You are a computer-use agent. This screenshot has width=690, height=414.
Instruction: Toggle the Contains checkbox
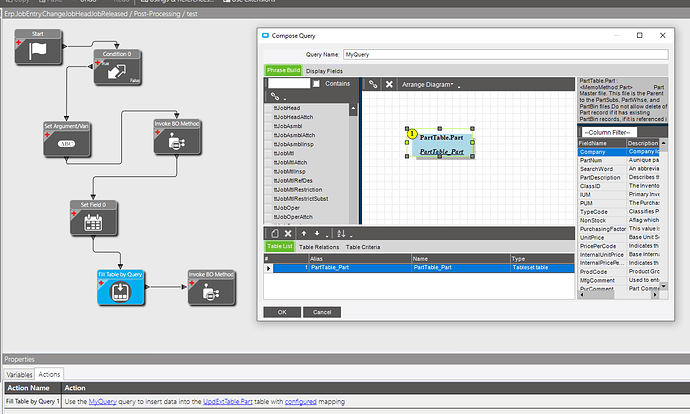(x=317, y=84)
